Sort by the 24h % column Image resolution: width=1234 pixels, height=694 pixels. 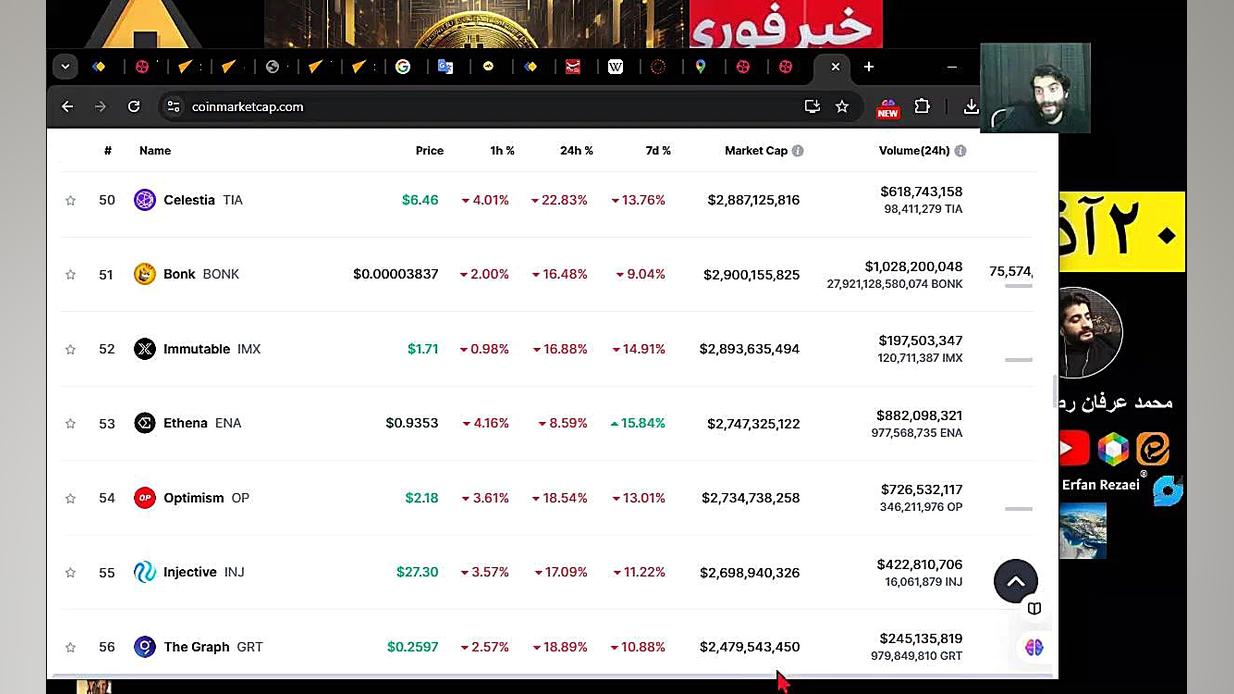pos(577,151)
